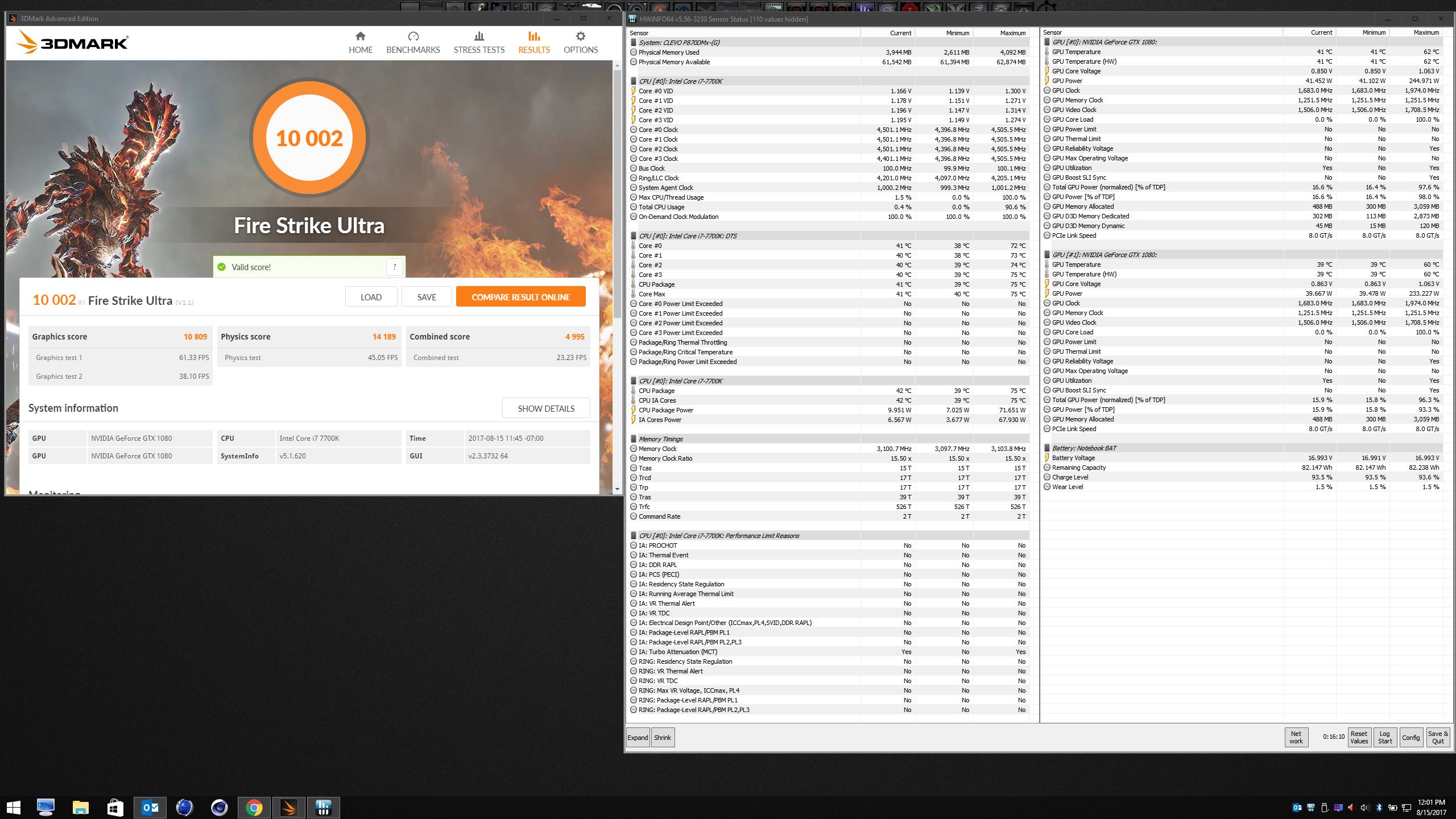Click the thermometer icon beside DTS 'Core #0'
Screen dimensions: 1456x819
click(x=633, y=245)
